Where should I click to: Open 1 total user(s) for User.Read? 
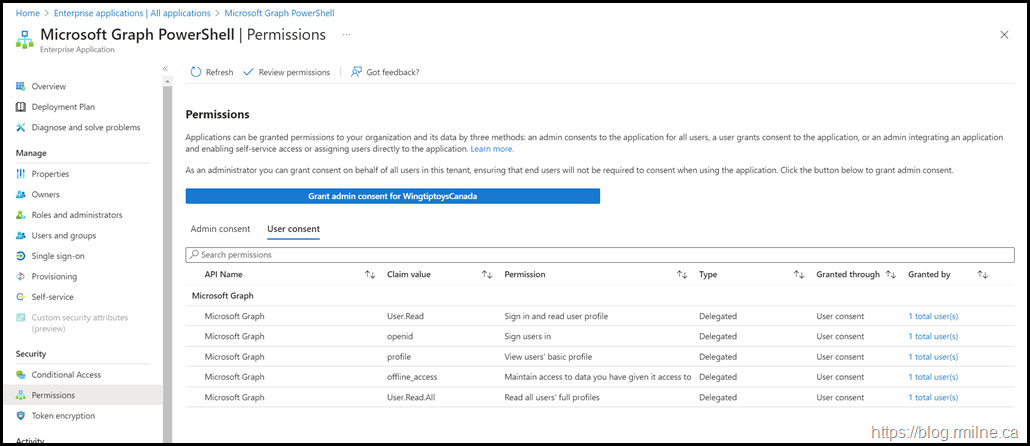[932, 316]
